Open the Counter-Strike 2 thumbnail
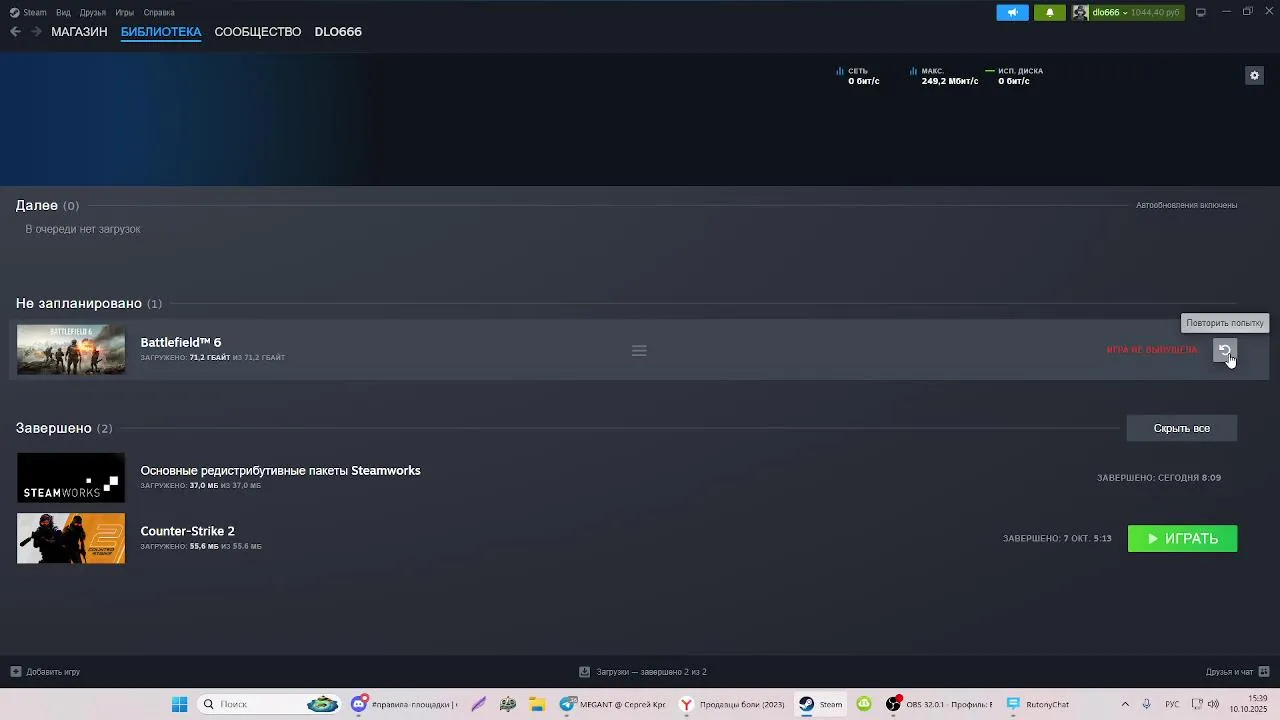 click(x=71, y=538)
